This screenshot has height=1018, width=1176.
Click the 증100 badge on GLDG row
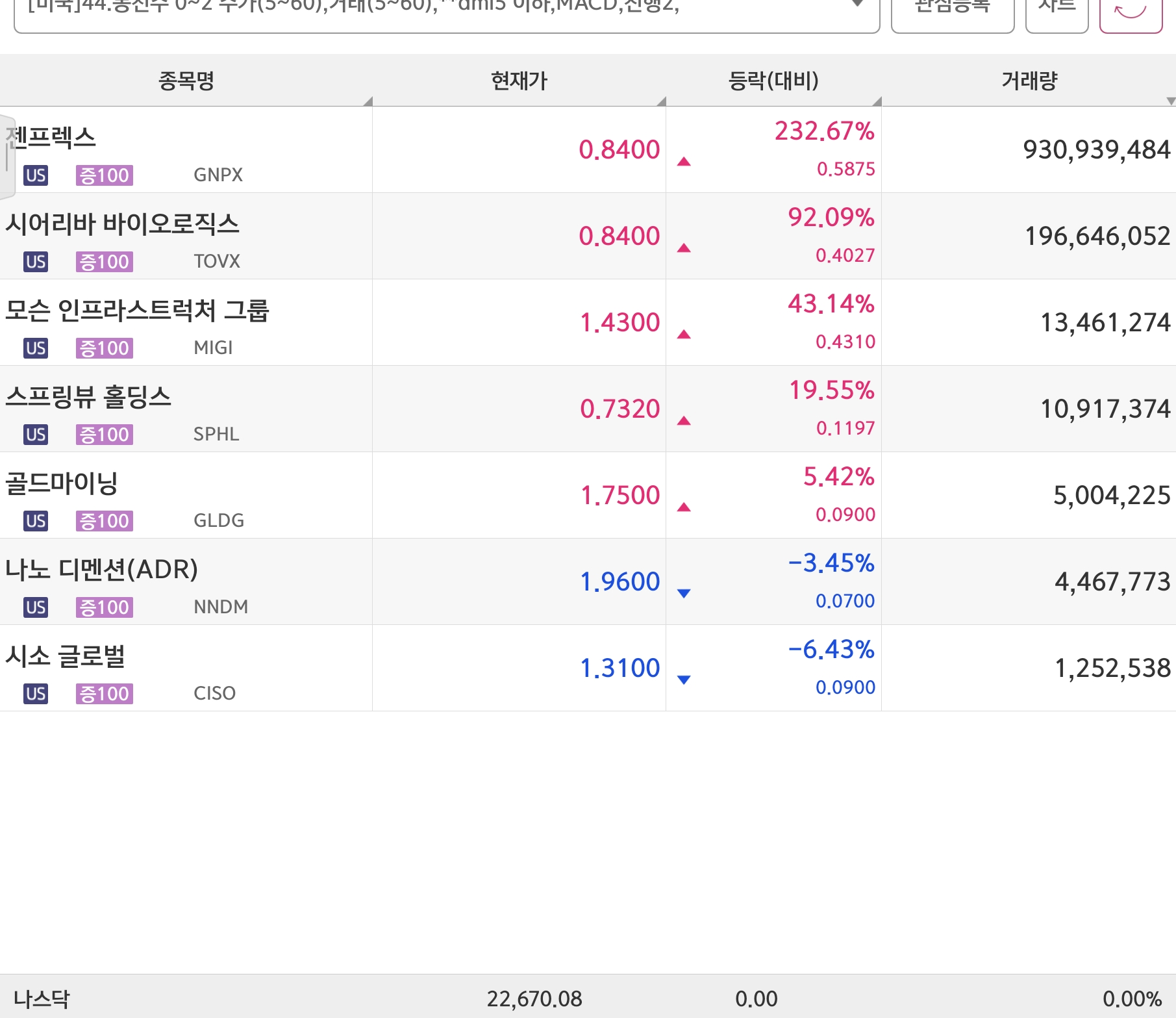(105, 521)
